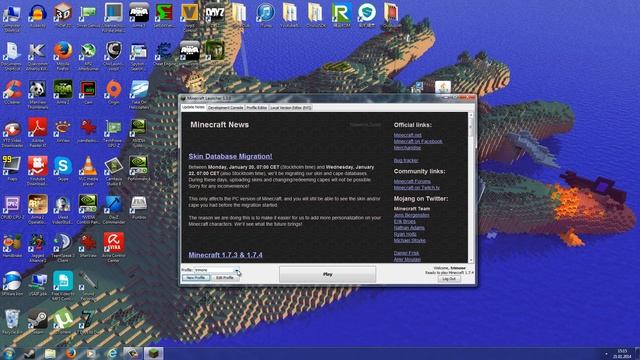Image resolution: width=640 pixels, height=360 pixels.
Task: Select the NVIDIA Control Panel desktop icon
Action: coord(88,209)
